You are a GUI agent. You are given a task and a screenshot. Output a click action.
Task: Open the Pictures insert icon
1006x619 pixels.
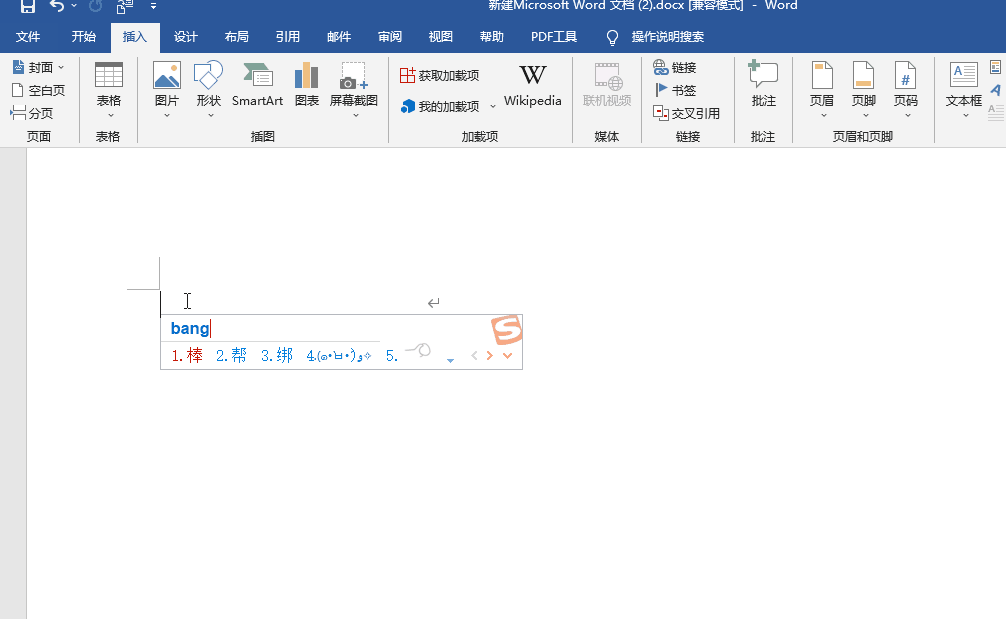click(x=166, y=85)
